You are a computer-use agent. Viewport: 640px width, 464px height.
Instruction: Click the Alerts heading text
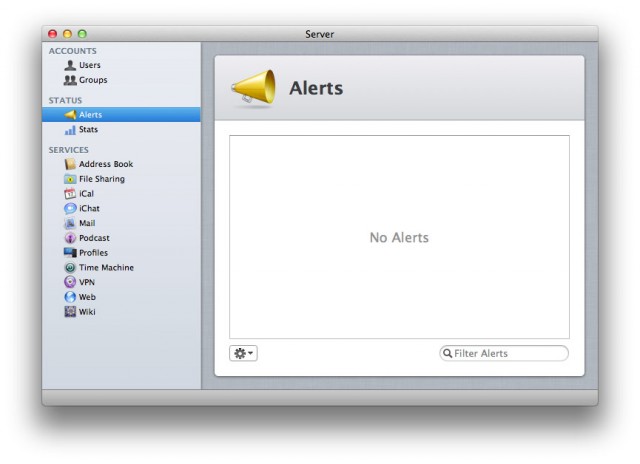point(316,88)
